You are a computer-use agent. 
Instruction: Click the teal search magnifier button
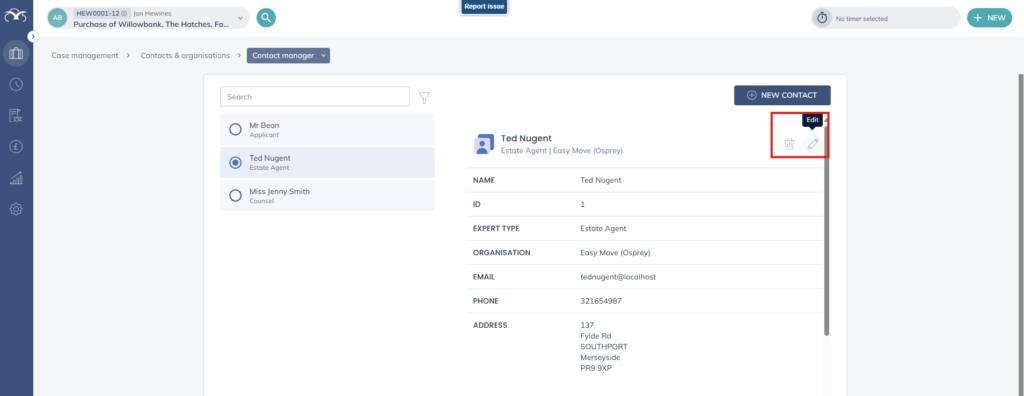[266, 18]
